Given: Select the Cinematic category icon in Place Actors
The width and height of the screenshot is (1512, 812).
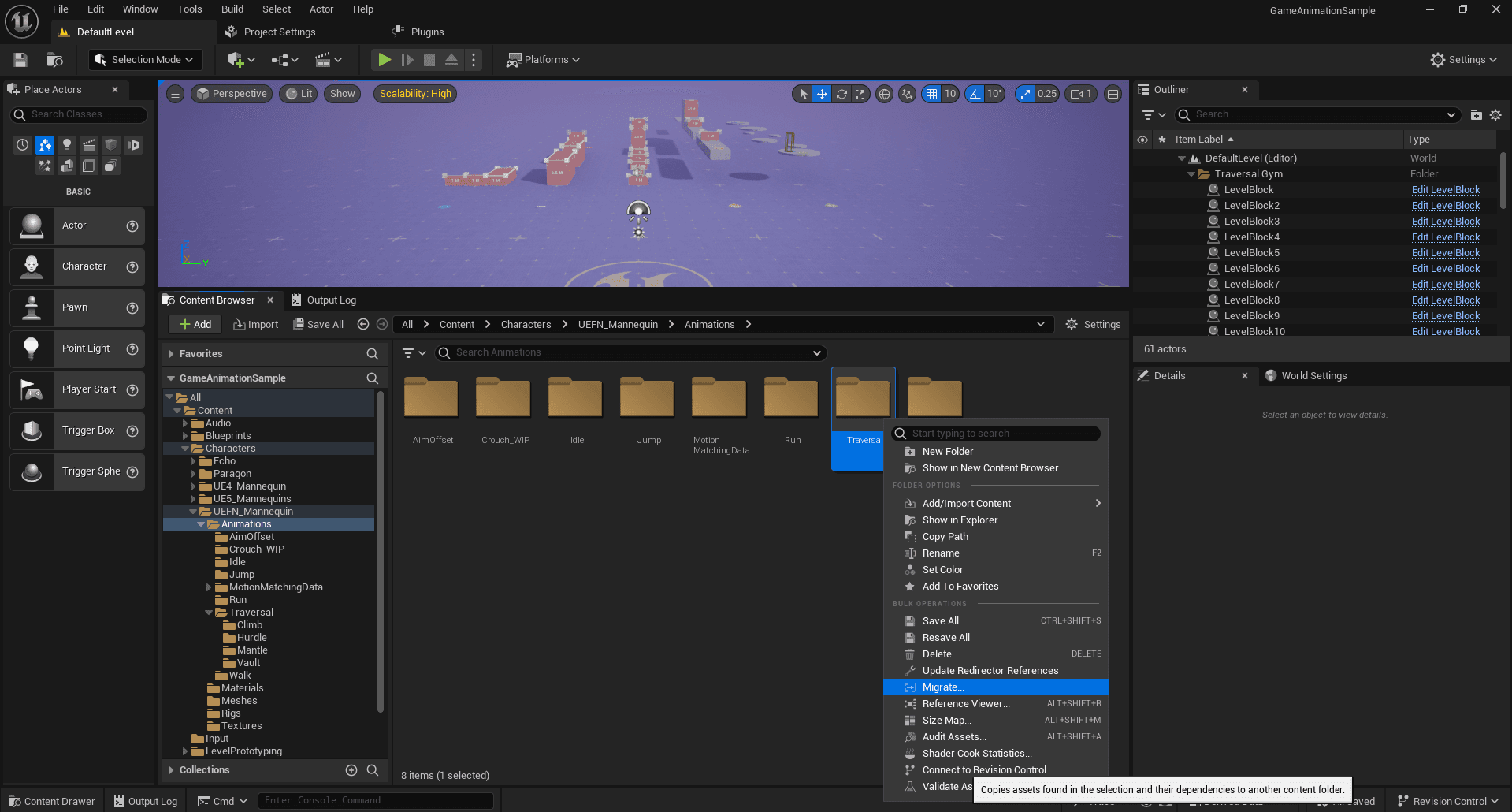Looking at the screenshot, I should 89,145.
